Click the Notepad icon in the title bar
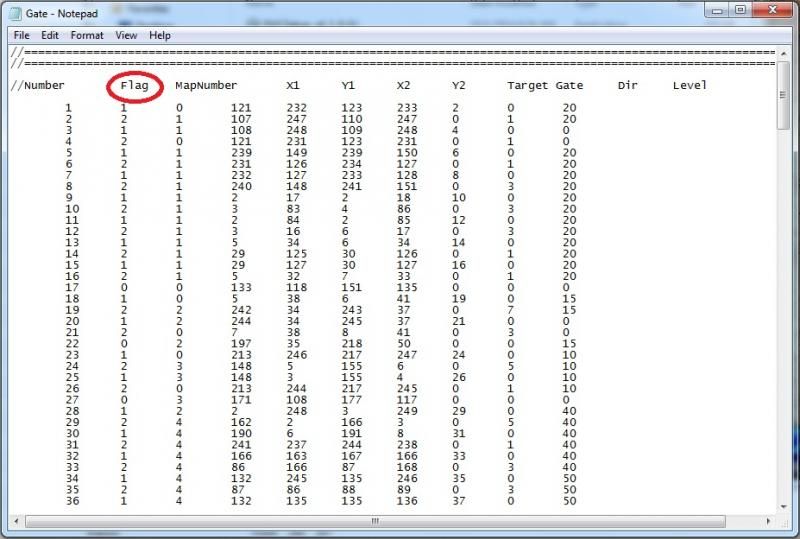Viewport: 800px width, 539px height. tap(17, 11)
